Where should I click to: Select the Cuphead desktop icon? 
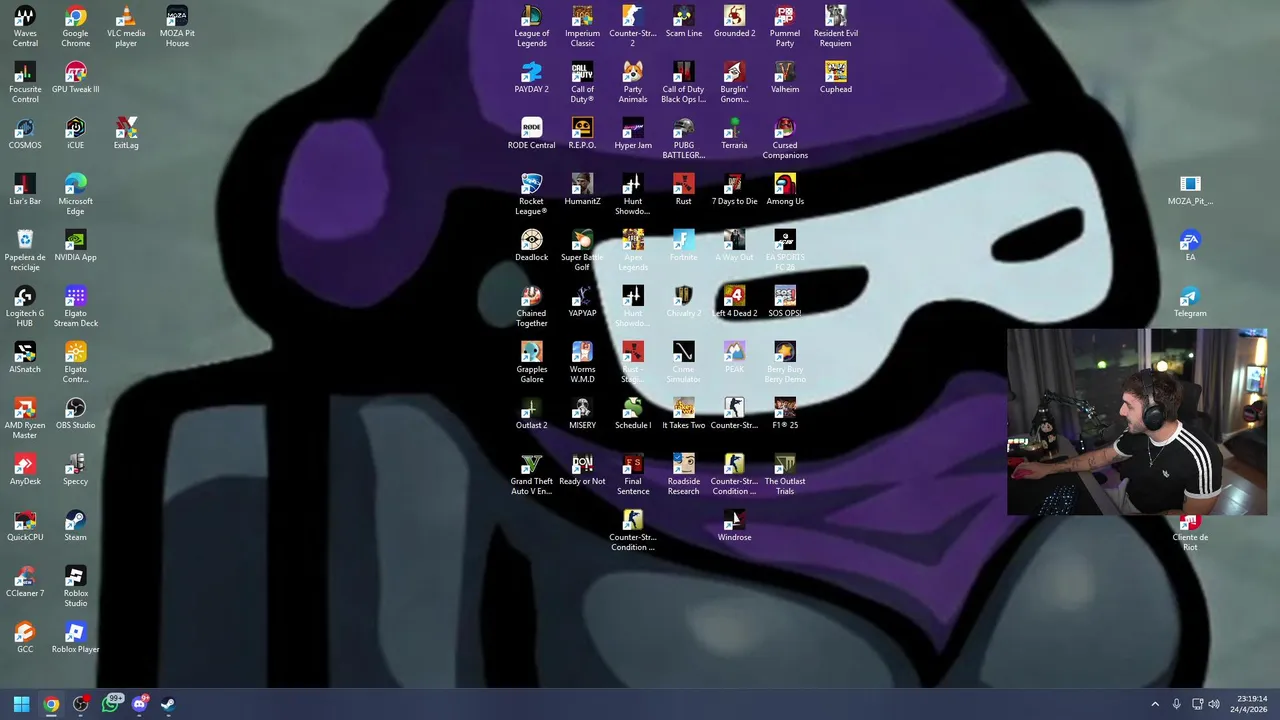click(x=836, y=78)
